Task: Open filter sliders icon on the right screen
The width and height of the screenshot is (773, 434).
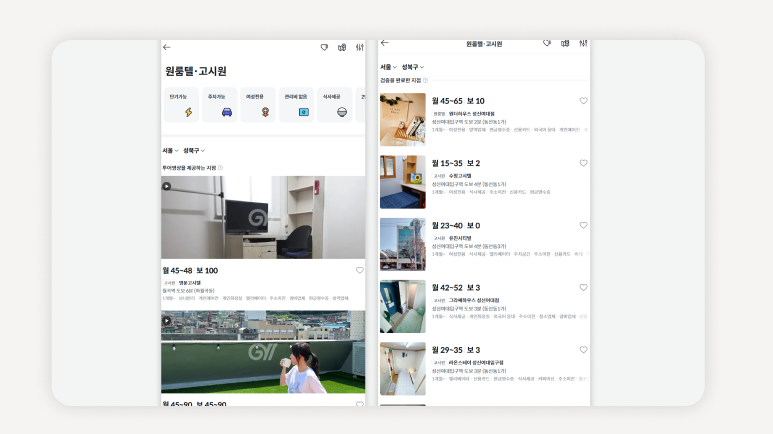Action: (x=583, y=43)
